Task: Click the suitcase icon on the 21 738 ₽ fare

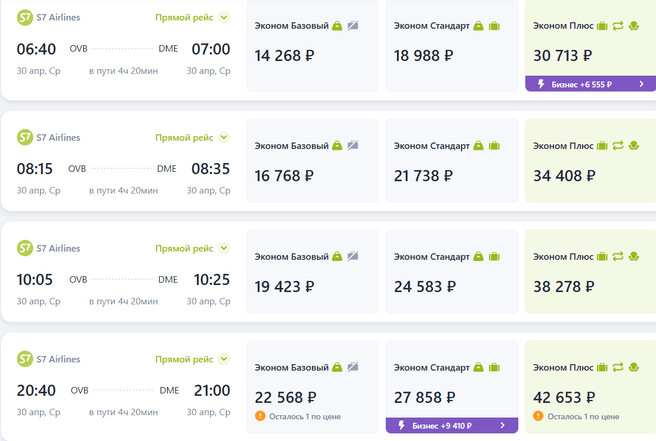Action: [x=494, y=146]
